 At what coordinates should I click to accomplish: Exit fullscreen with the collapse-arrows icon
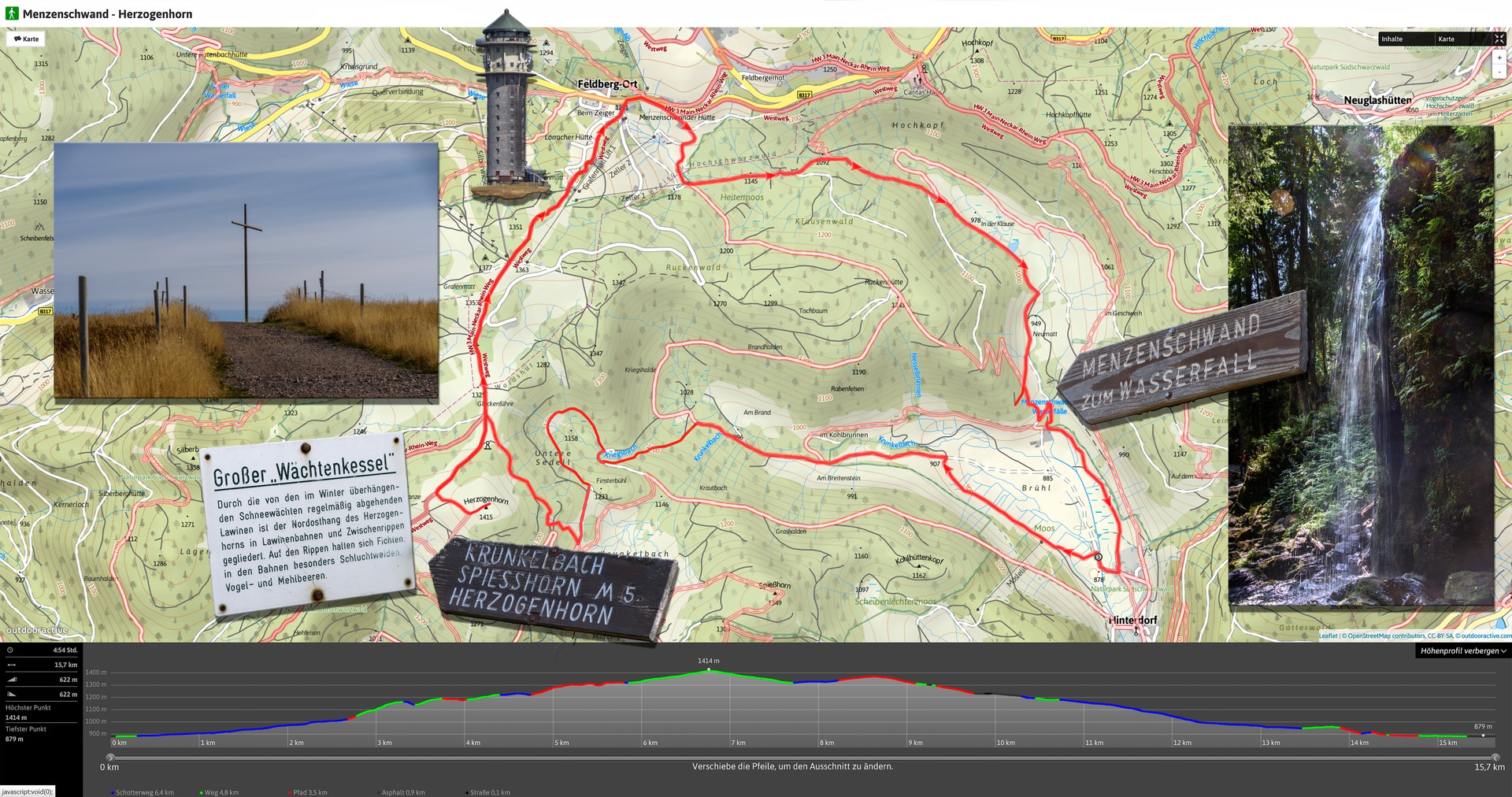(1499, 39)
